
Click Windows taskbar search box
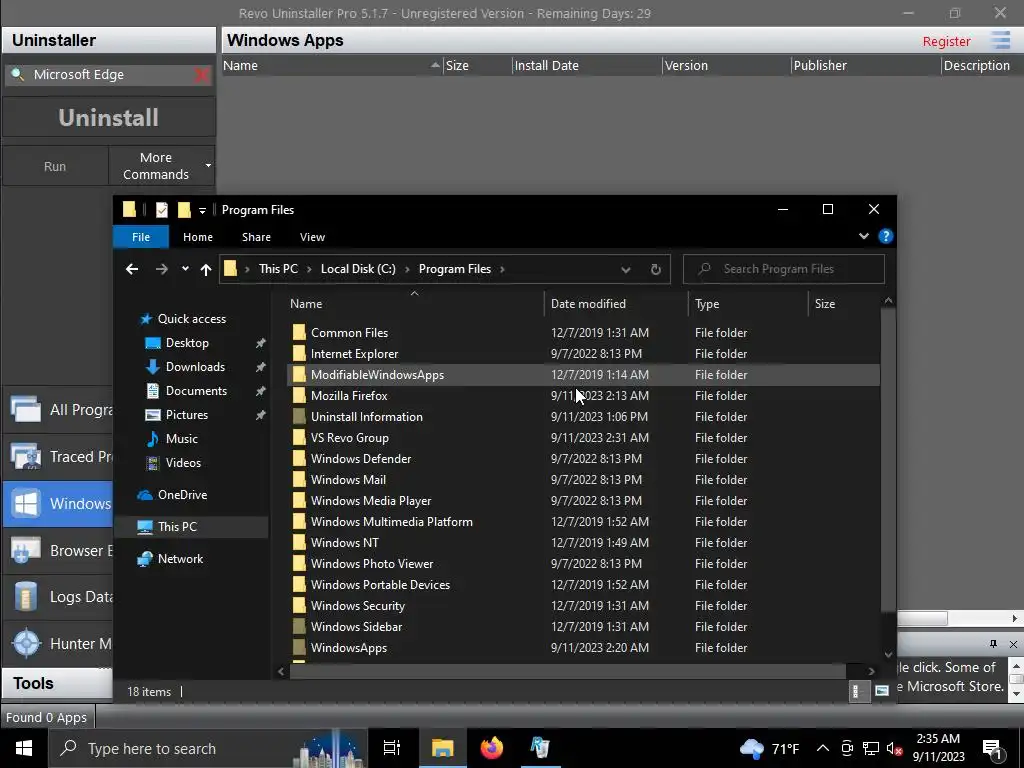[x=207, y=748]
